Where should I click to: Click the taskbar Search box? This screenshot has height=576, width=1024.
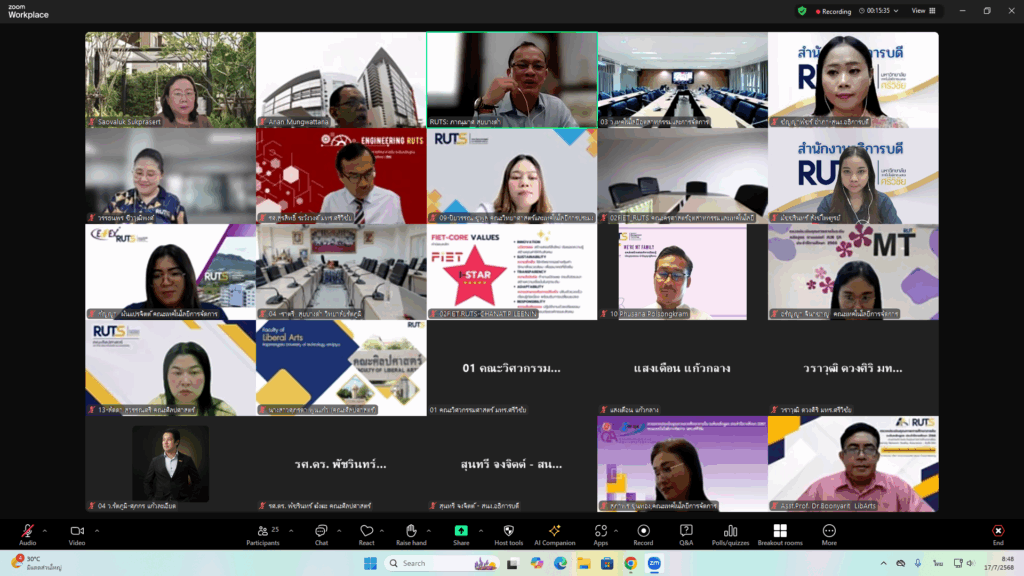point(442,564)
